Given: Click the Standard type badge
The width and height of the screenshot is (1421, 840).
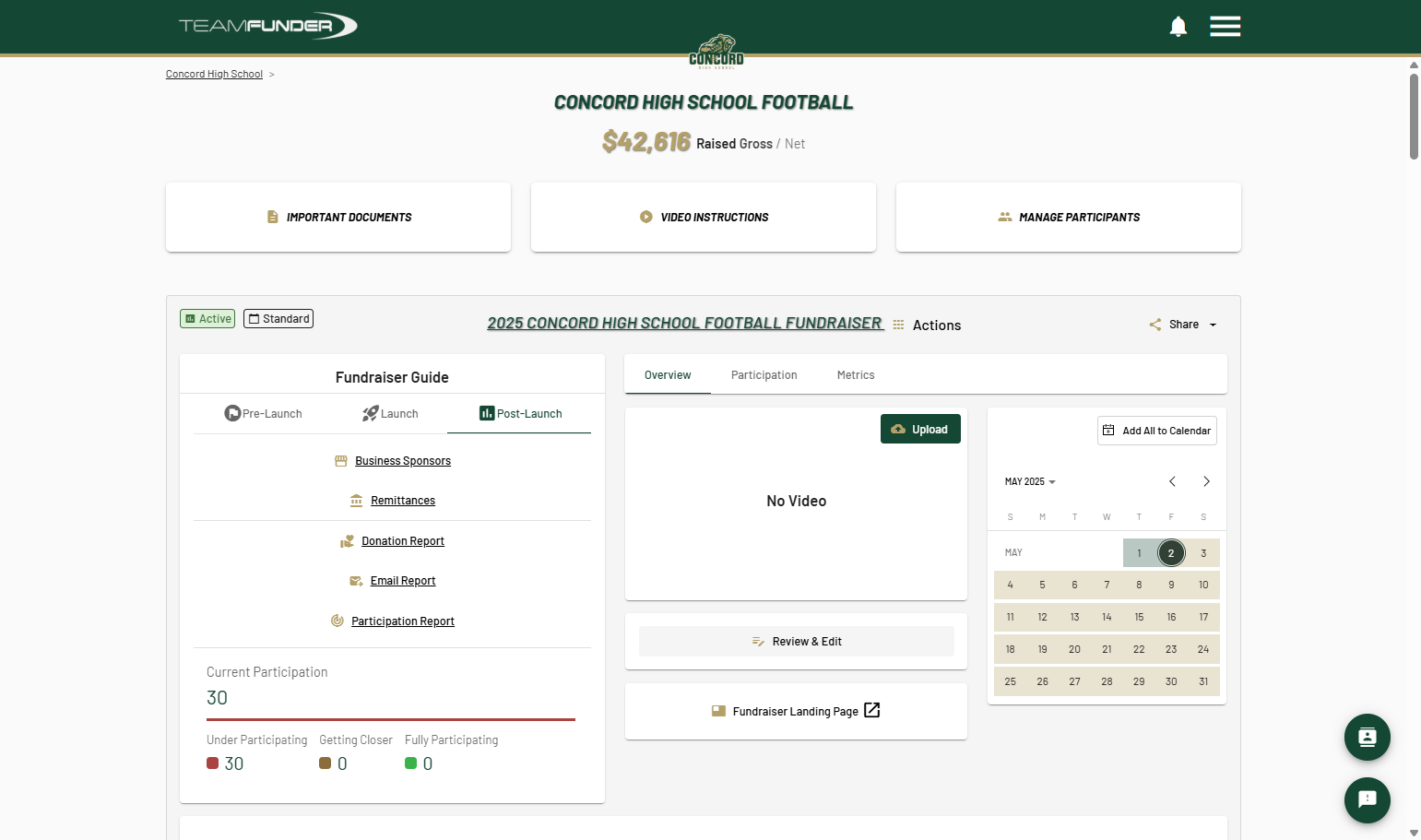Looking at the screenshot, I should click(278, 319).
